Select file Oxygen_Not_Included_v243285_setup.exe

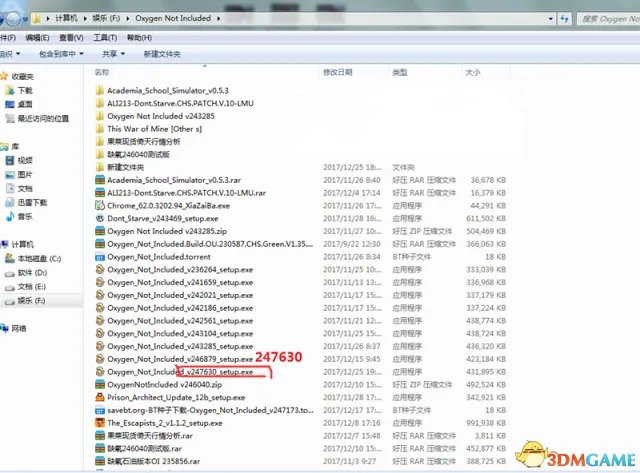pyautogui.click(x=180, y=346)
